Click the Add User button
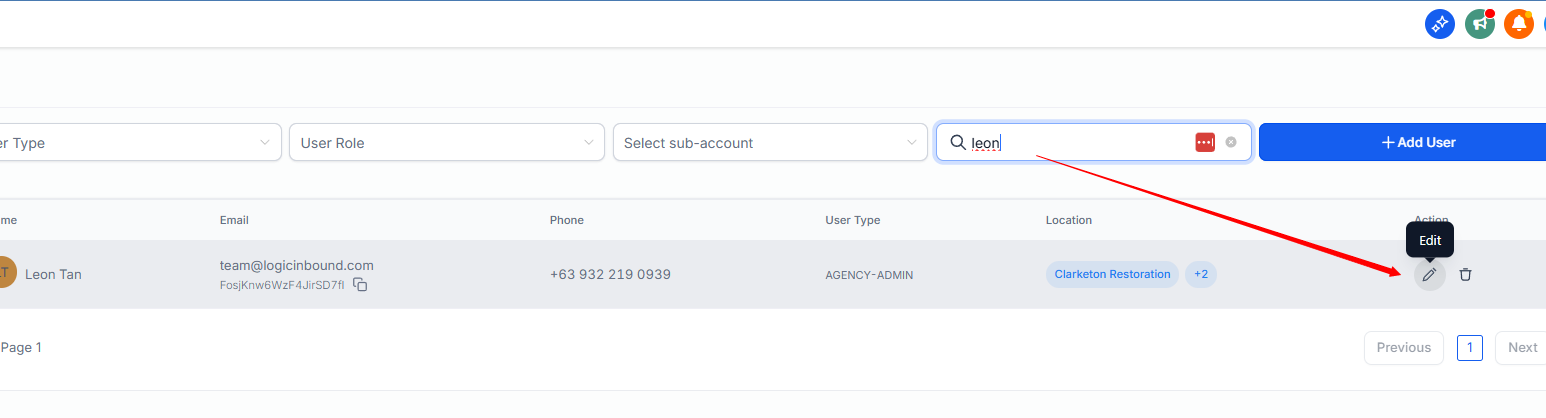The height and width of the screenshot is (418, 1546). [x=1402, y=142]
